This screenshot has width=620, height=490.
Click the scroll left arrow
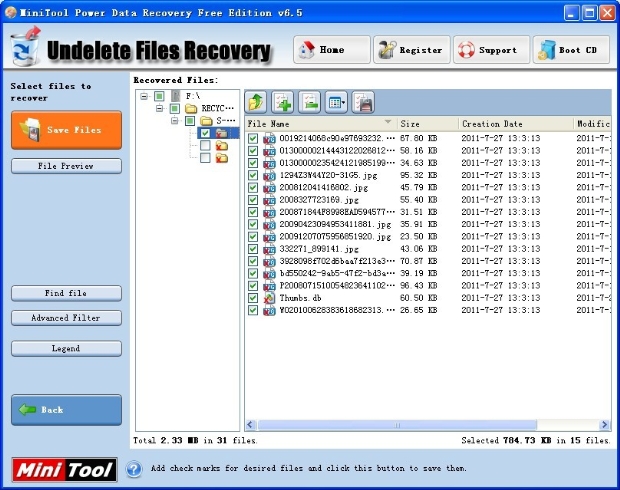click(250, 425)
